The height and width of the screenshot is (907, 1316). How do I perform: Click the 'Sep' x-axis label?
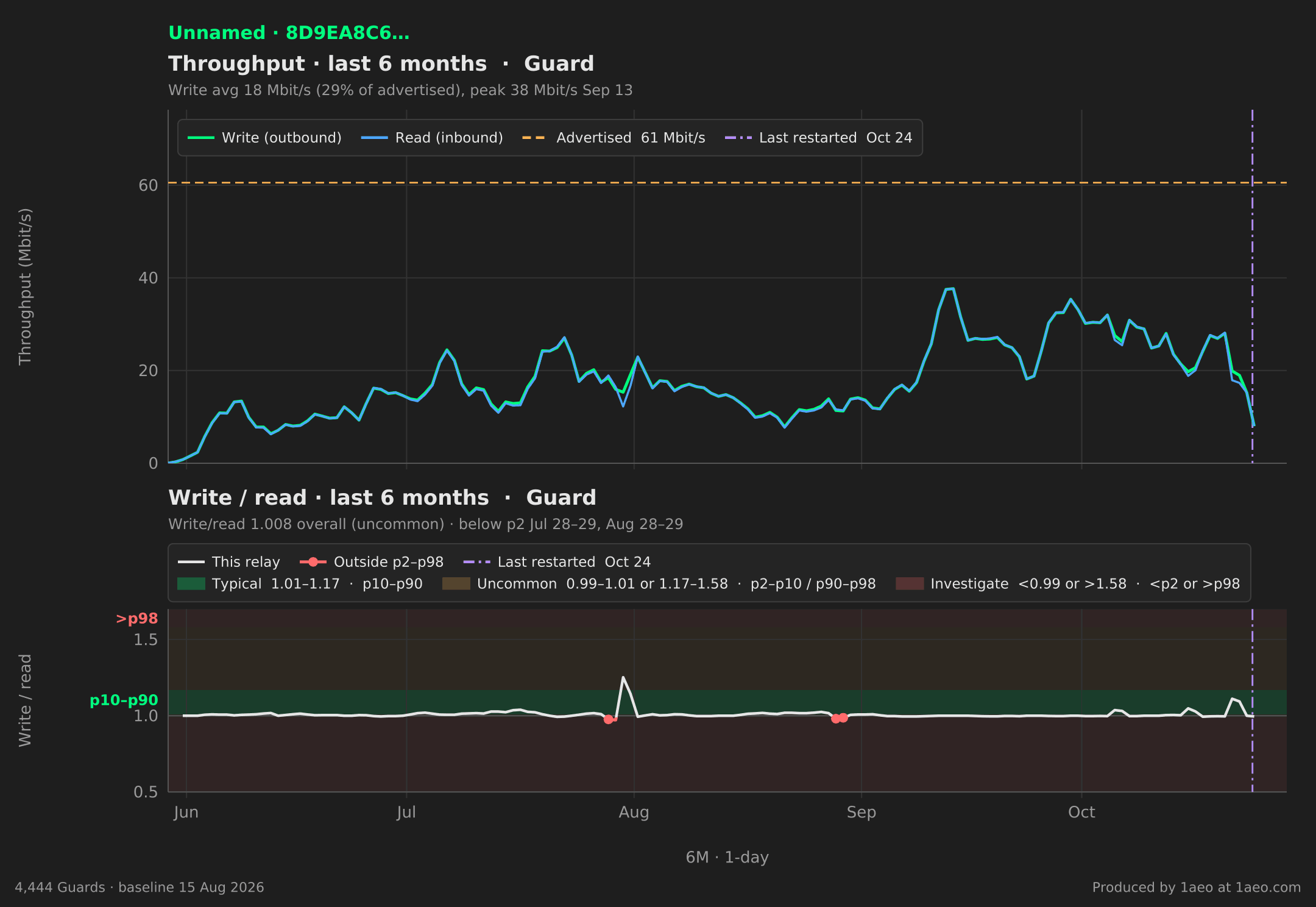pos(861,813)
